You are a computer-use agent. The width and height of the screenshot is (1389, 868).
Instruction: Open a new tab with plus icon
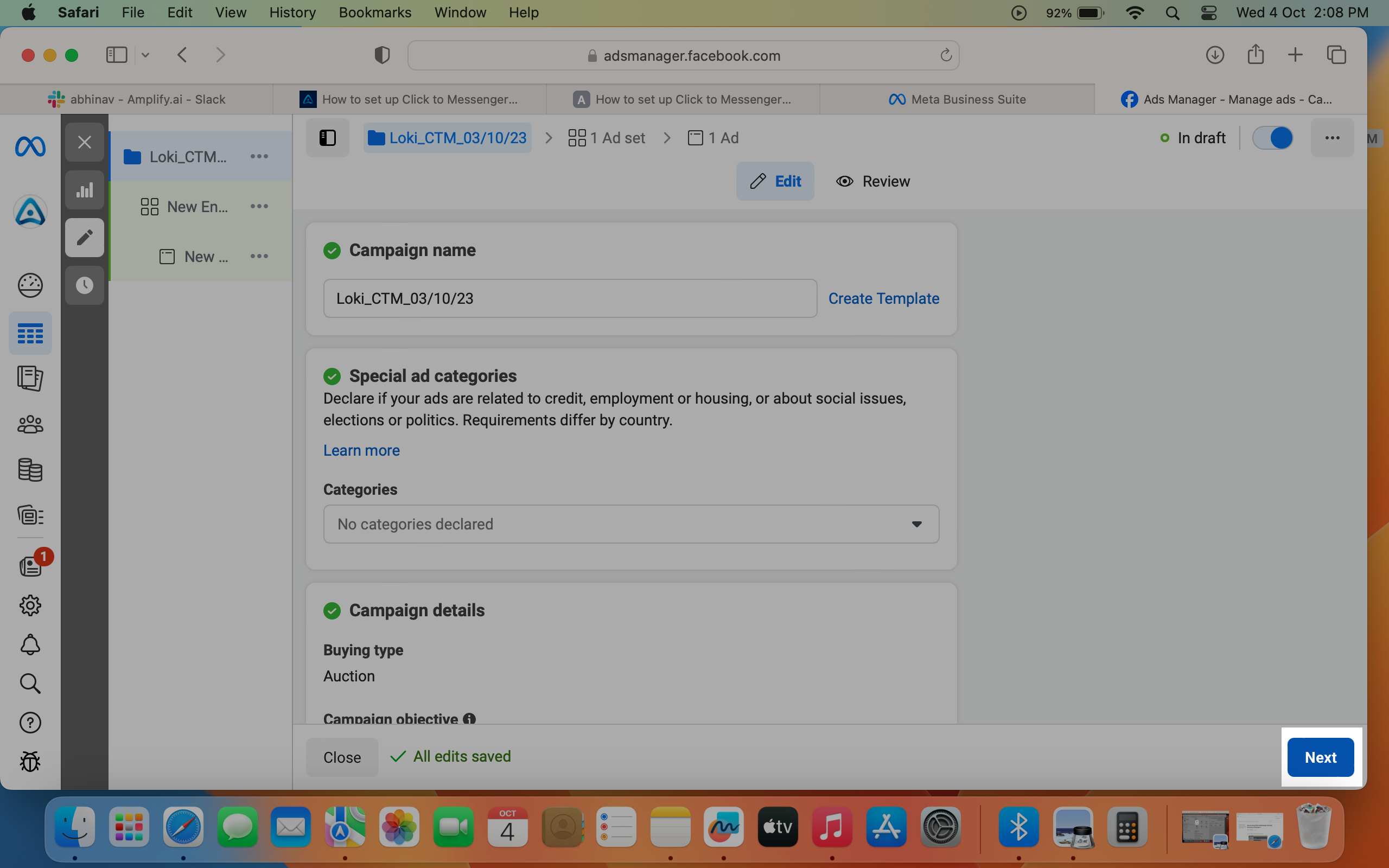[1295, 55]
